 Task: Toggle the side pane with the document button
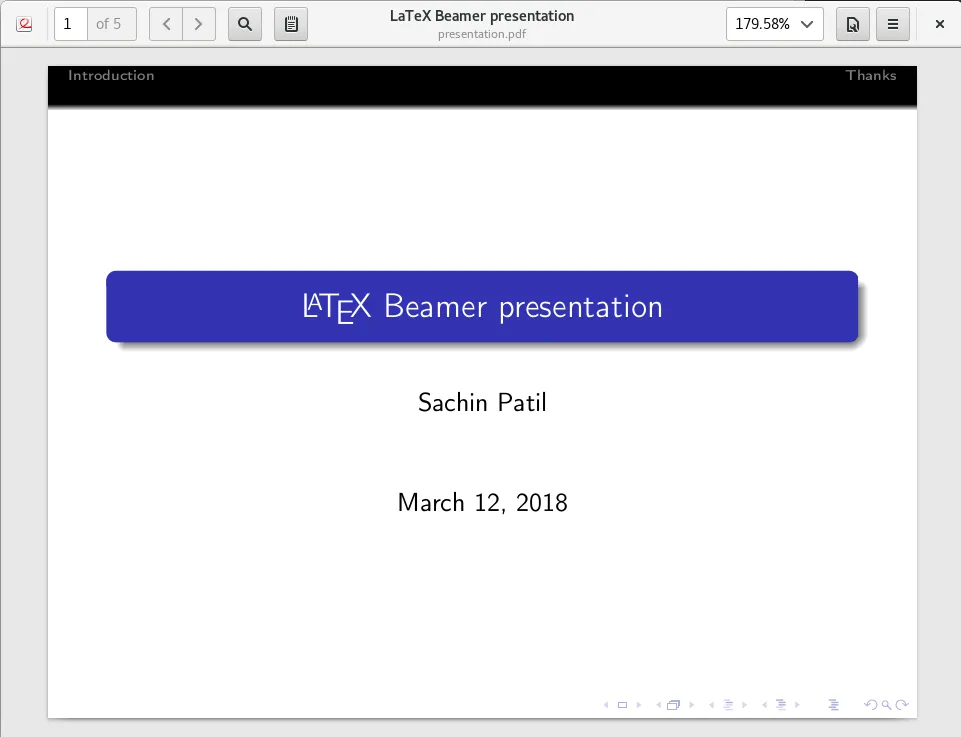coord(852,24)
